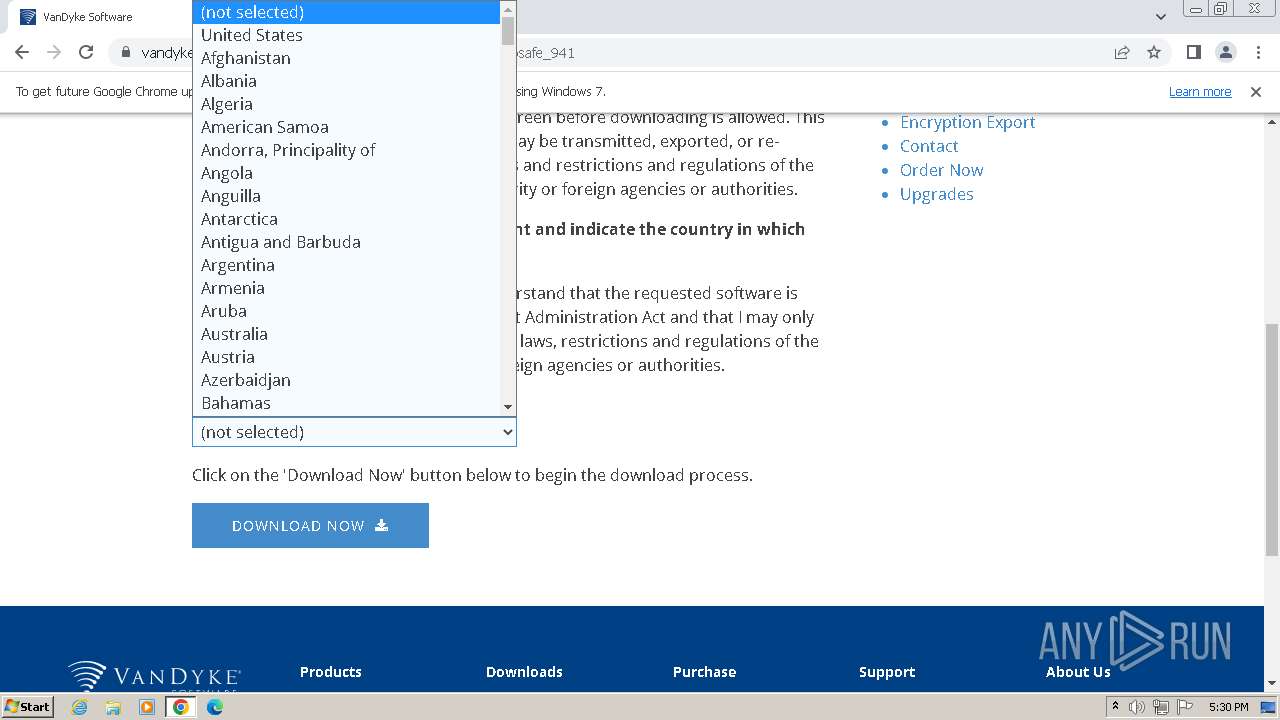Click the show desktop tray icon

pos(1269,707)
